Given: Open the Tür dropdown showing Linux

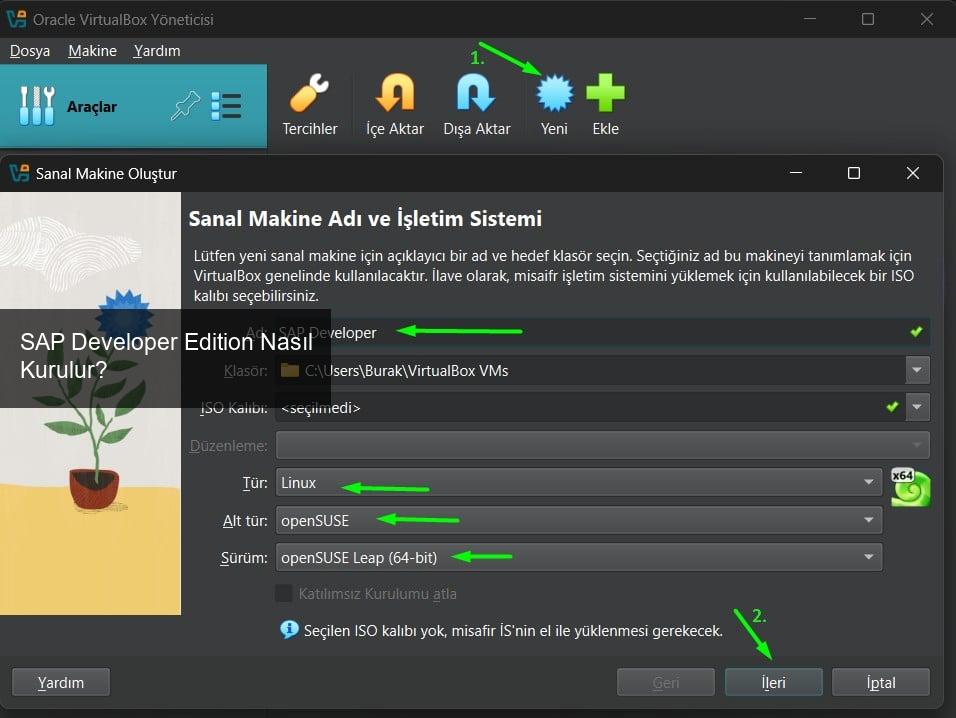Looking at the screenshot, I should tap(578, 483).
